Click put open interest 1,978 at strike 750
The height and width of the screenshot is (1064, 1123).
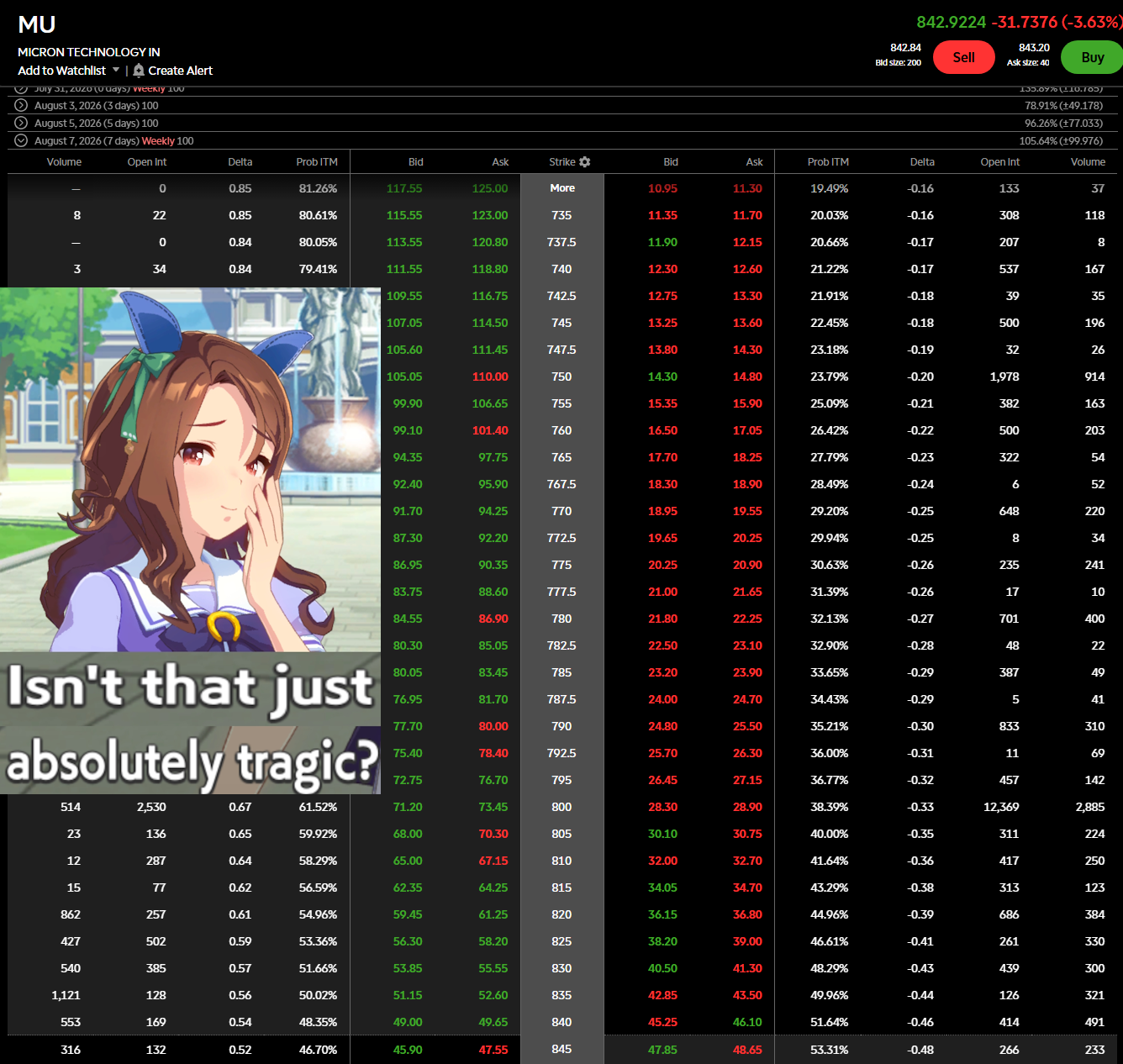pos(1004,377)
